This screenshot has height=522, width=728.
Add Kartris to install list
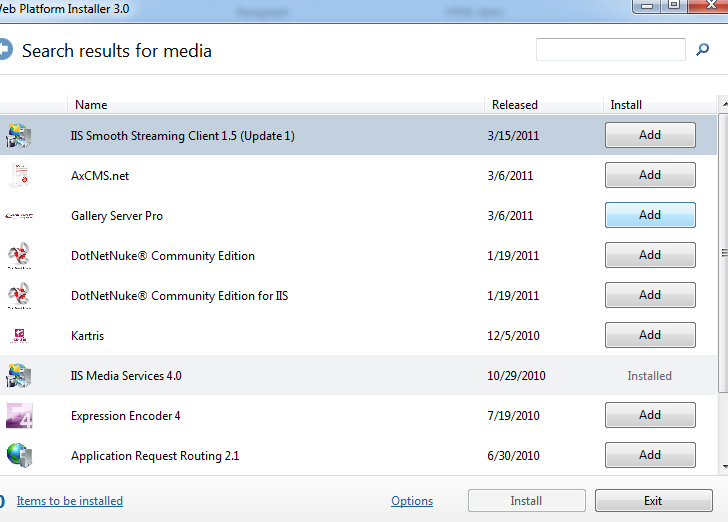pyautogui.click(x=650, y=335)
